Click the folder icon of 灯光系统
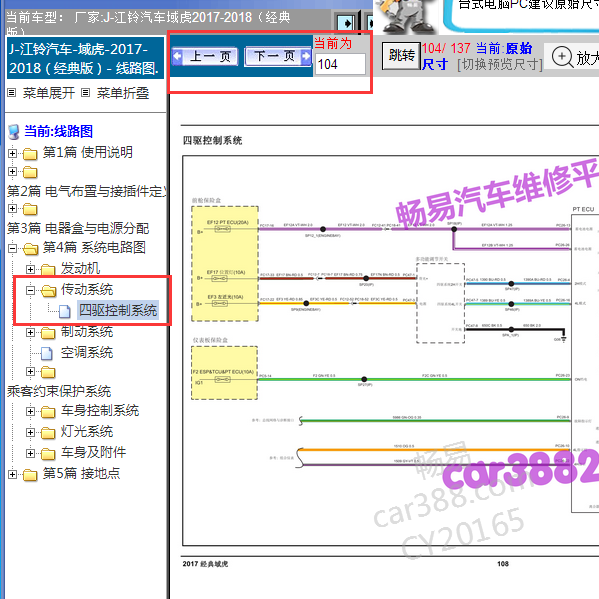The image size is (599, 599). pyautogui.click(x=48, y=433)
